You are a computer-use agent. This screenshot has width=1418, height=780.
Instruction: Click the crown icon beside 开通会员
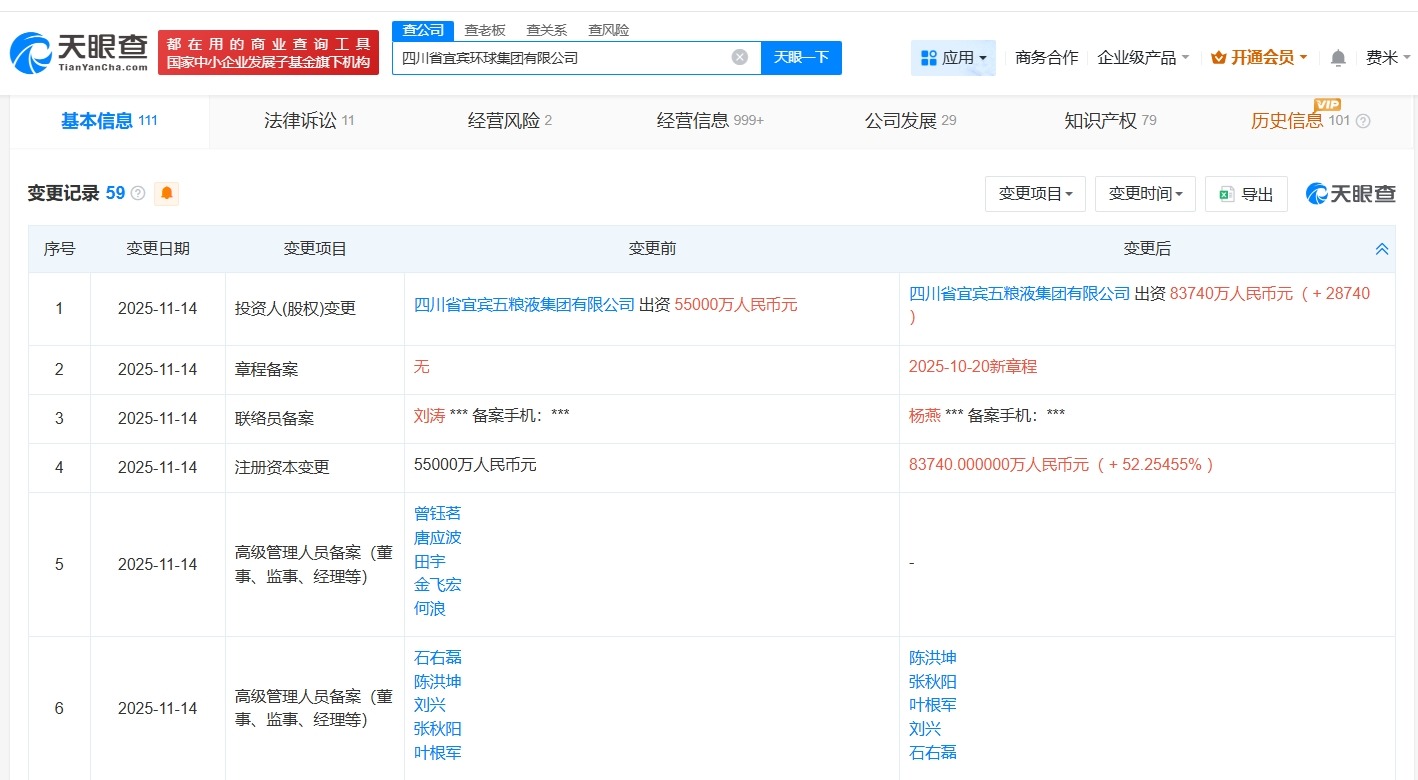click(1217, 57)
